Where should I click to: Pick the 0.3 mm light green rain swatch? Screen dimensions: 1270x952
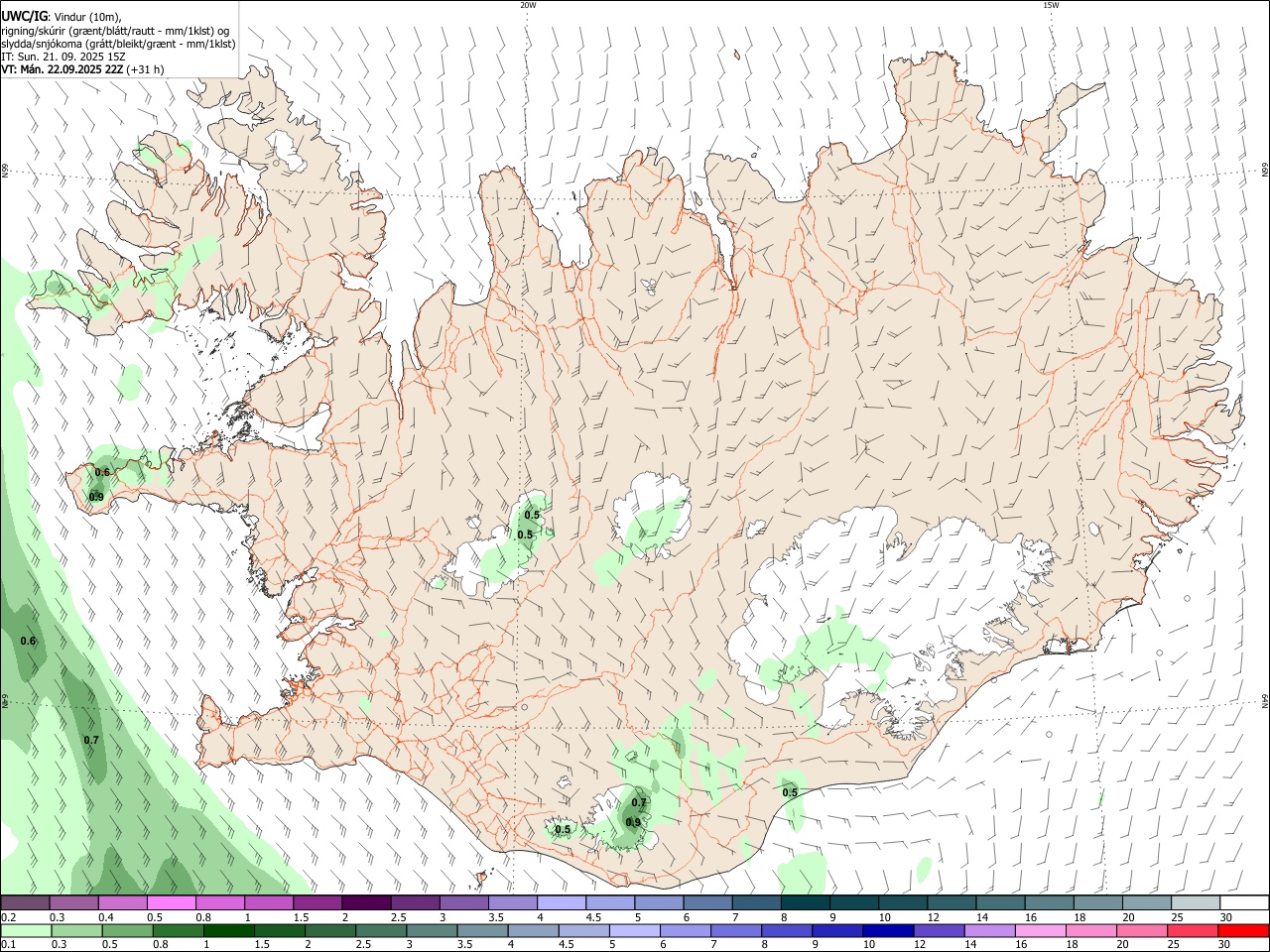click(74, 931)
